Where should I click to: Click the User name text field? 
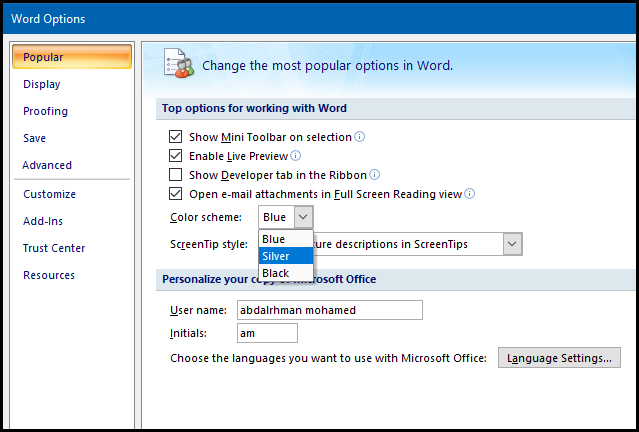(330, 310)
